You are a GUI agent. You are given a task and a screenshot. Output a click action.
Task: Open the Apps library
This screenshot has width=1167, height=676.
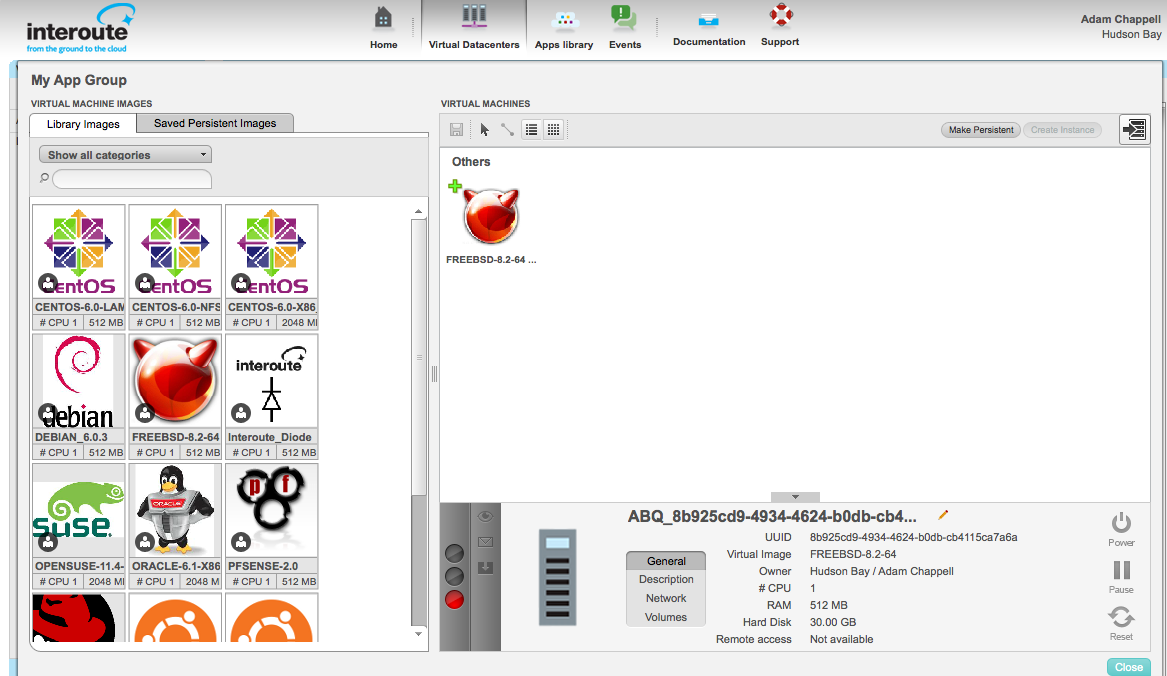point(564,27)
